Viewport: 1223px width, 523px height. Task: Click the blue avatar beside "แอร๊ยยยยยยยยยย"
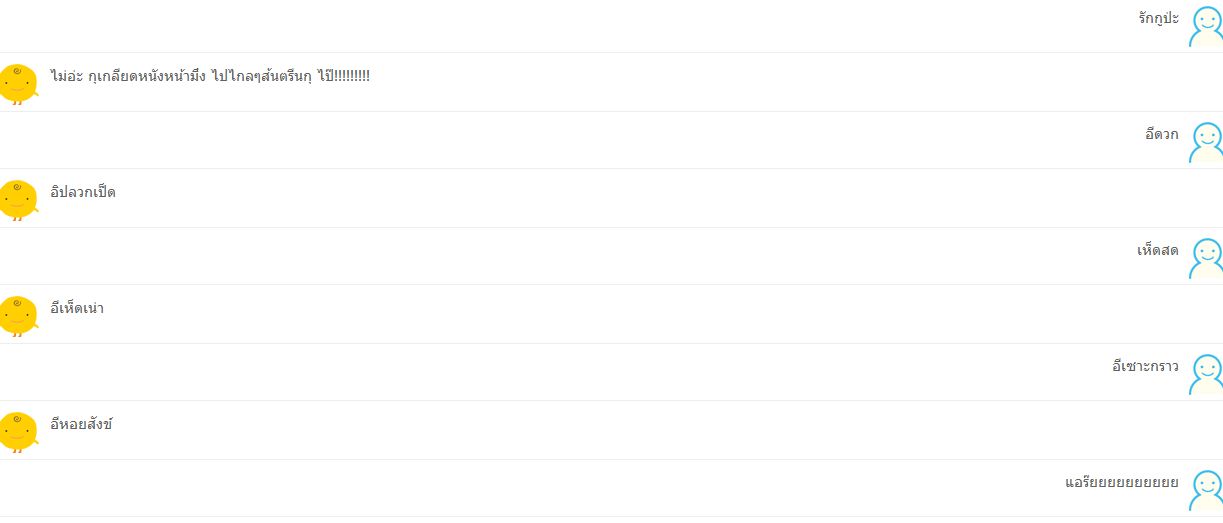click(1206, 491)
